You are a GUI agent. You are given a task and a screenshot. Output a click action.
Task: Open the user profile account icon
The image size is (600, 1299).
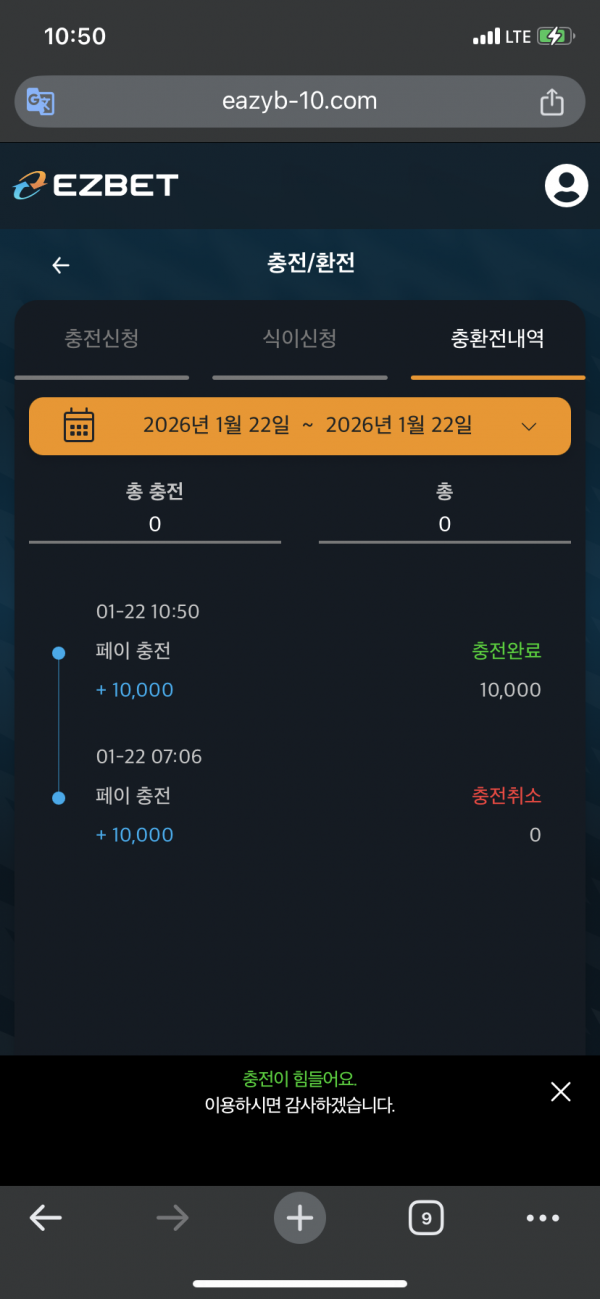click(x=566, y=185)
